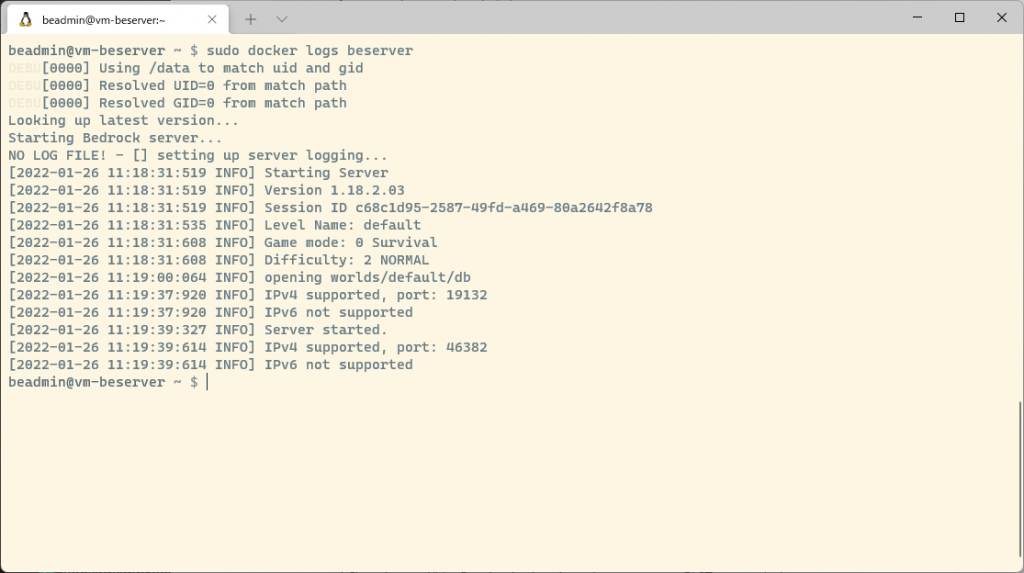This screenshot has height=573, width=1024.
Task: Click 'Server started.' log entry
Action: click(x=198, y=330)
